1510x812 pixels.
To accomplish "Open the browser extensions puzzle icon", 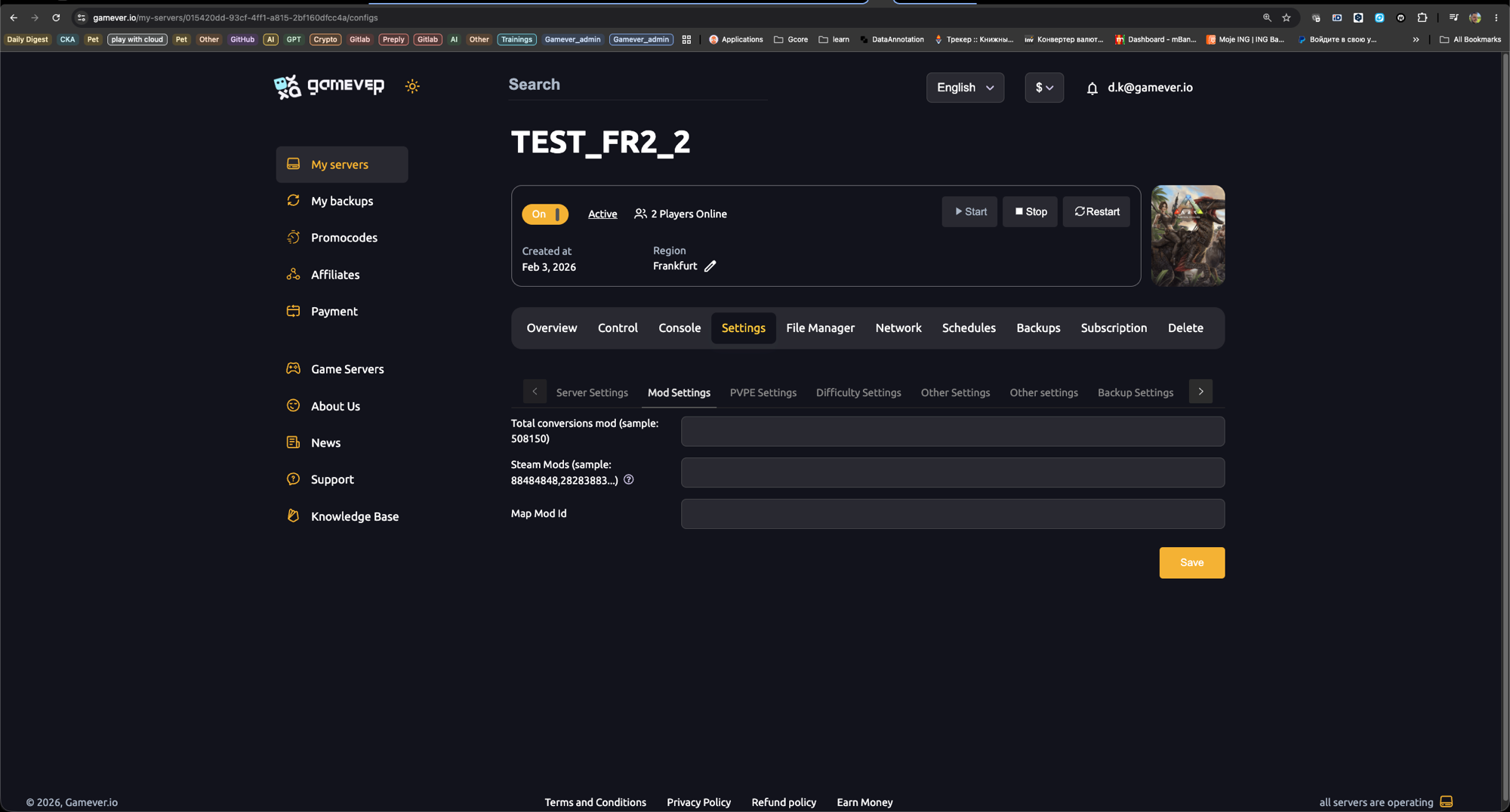I will pos(1422,17).
